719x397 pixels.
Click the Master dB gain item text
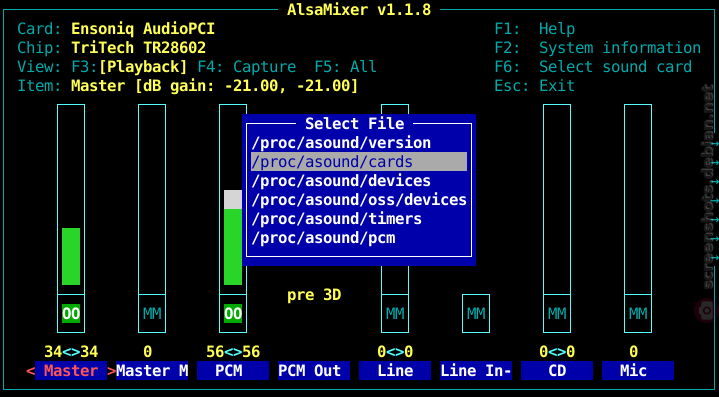click(x=215, y=86)
